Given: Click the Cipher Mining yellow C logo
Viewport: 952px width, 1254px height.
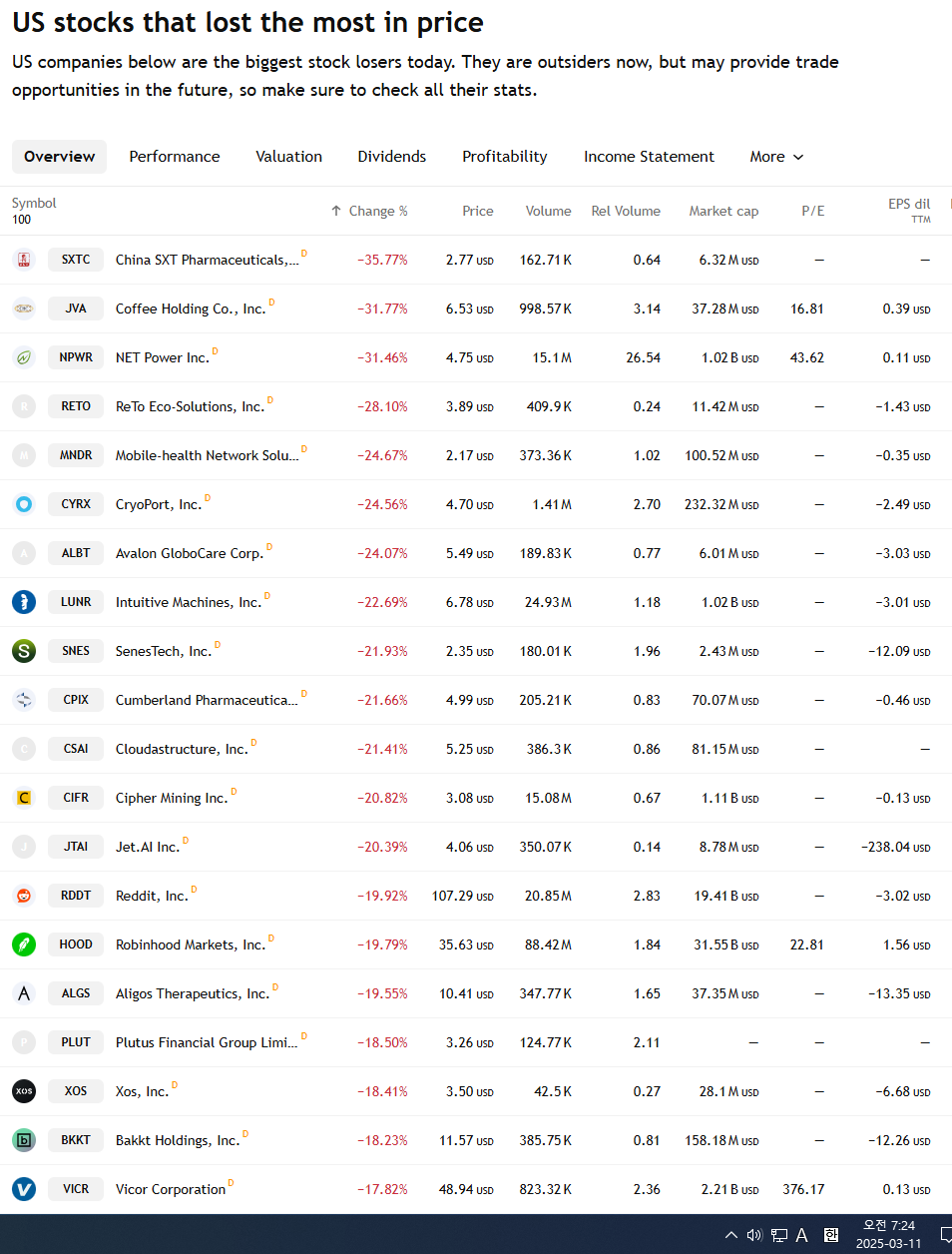Looking at the screenshot, I should click(x=24, y=798).
